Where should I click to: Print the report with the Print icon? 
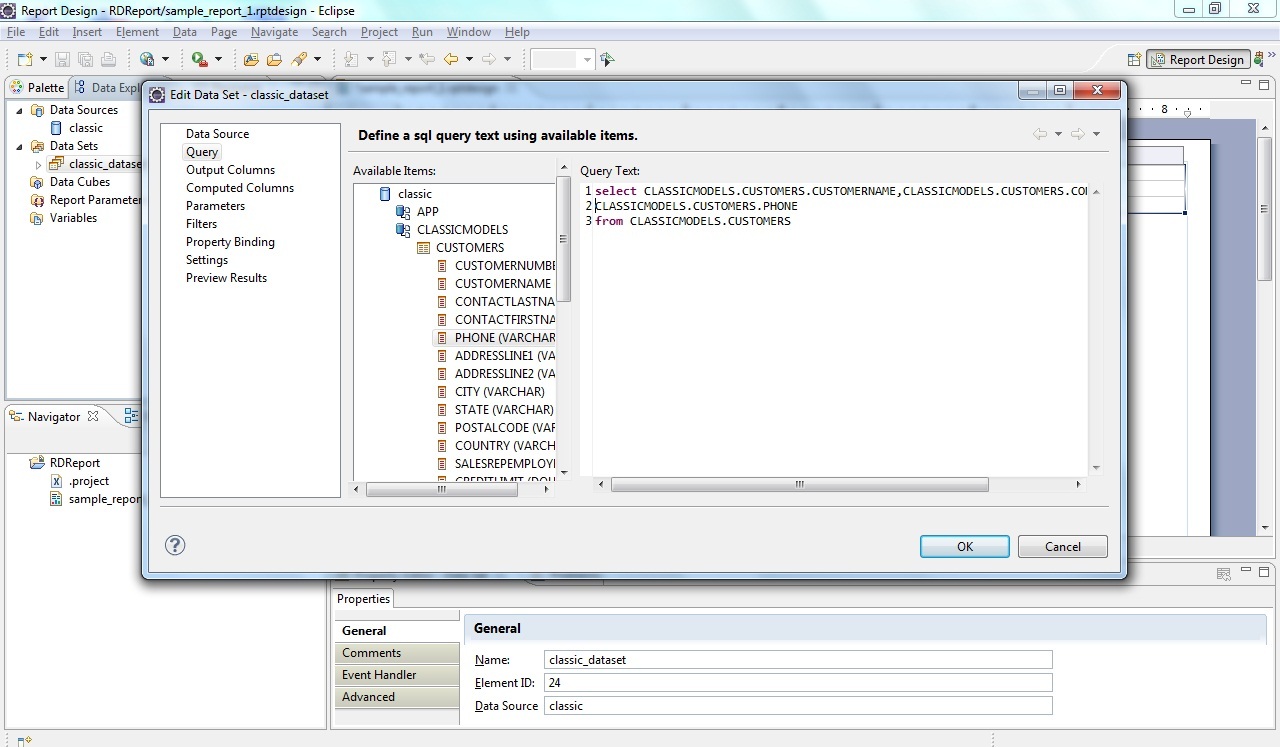pyautogui.click(x=107, y=59)
